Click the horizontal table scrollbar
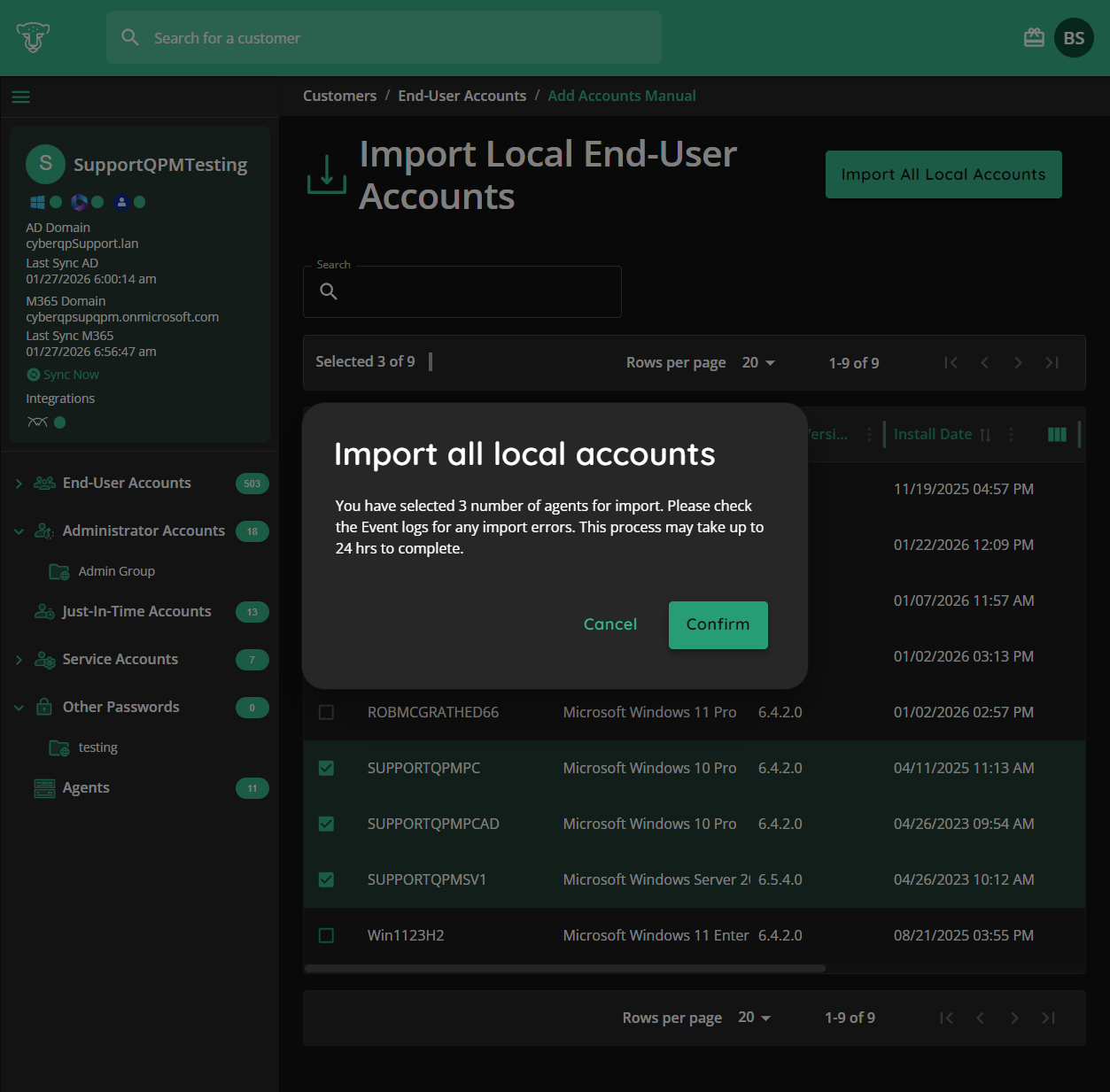 564,968
